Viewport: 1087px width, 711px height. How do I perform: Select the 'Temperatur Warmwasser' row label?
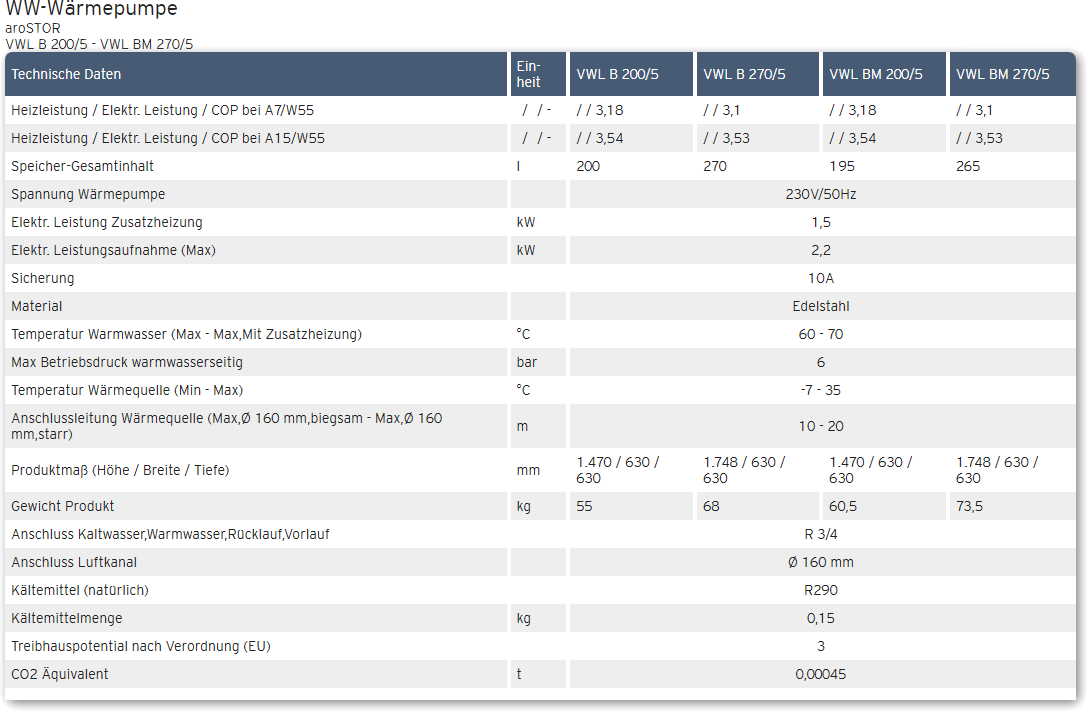click(x=186, y=335)
